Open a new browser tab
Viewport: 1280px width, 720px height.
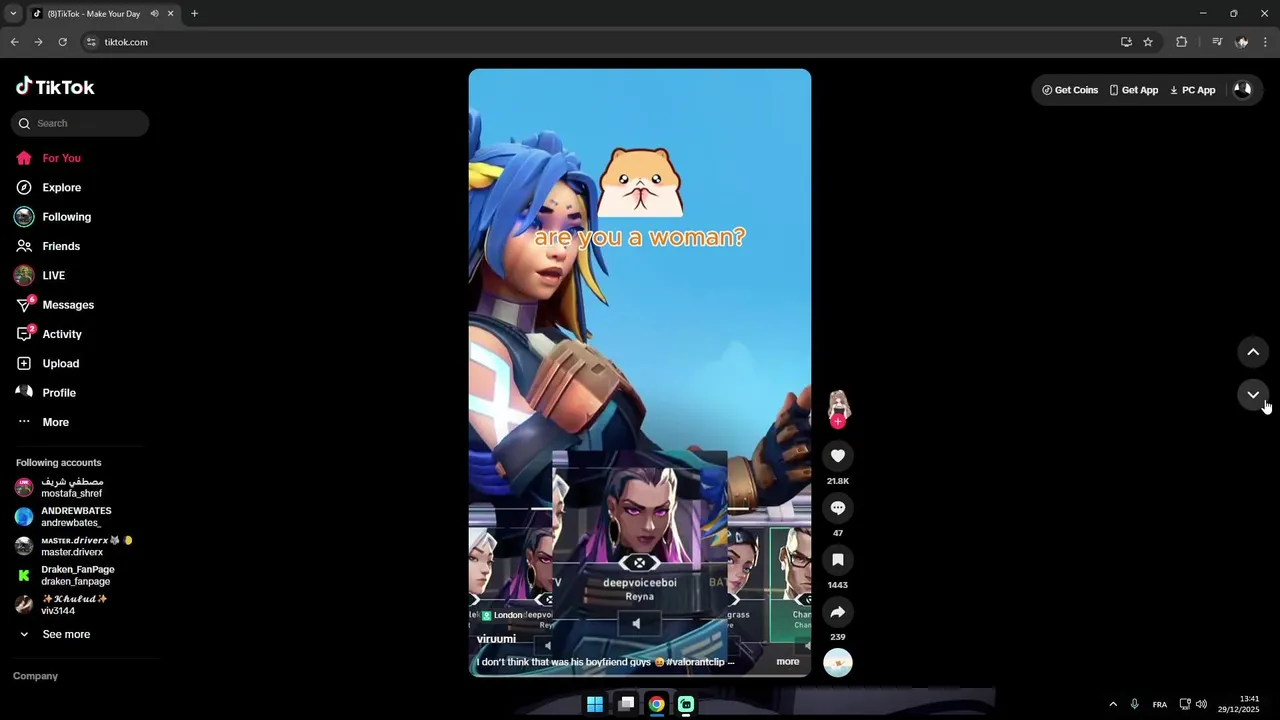(x=194, y=14)
